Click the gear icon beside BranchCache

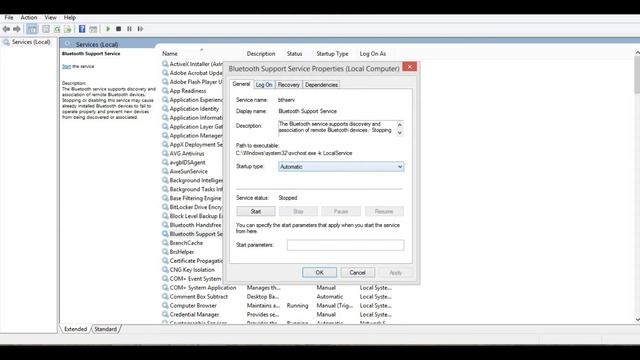point(165,243)
